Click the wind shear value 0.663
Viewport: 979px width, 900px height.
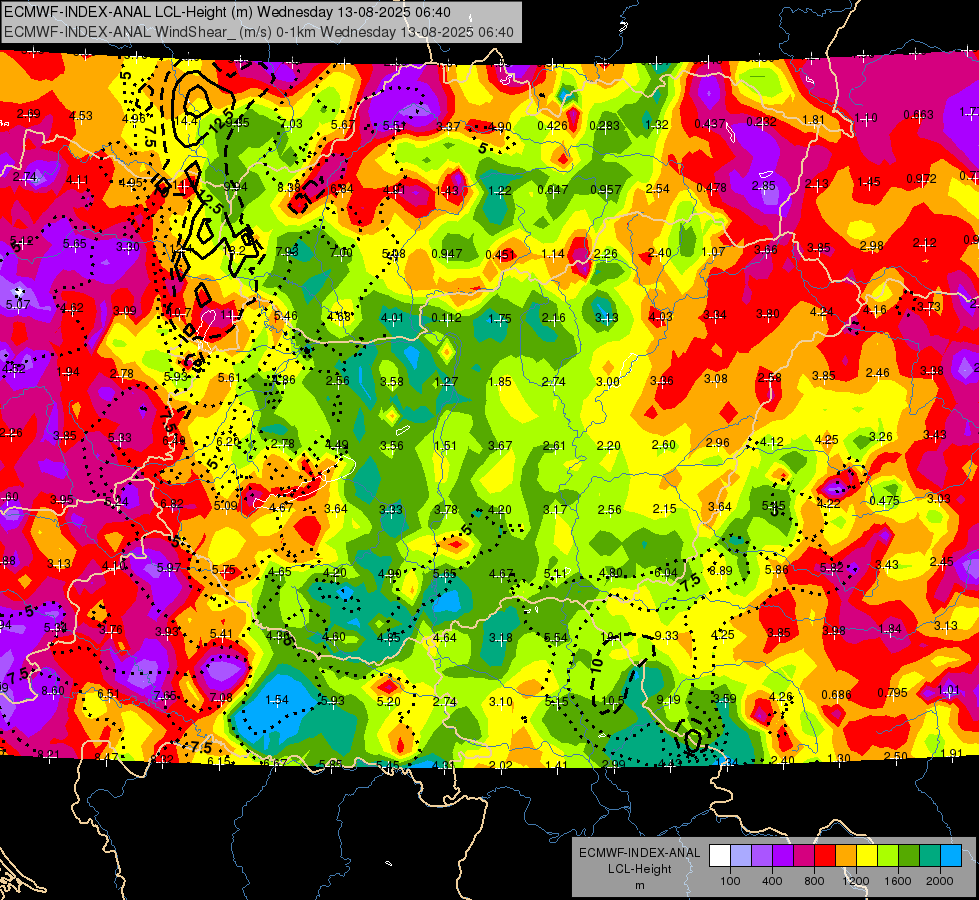(x=918, y=114)
